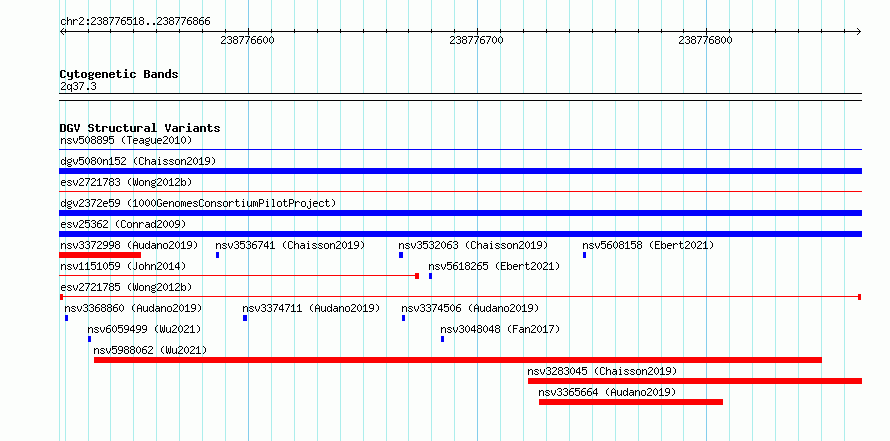Screen dimensions: 890x441
Task: Click dgv2372e59 1000GenomesConsortiumPilotProject label
Action: 198,203
